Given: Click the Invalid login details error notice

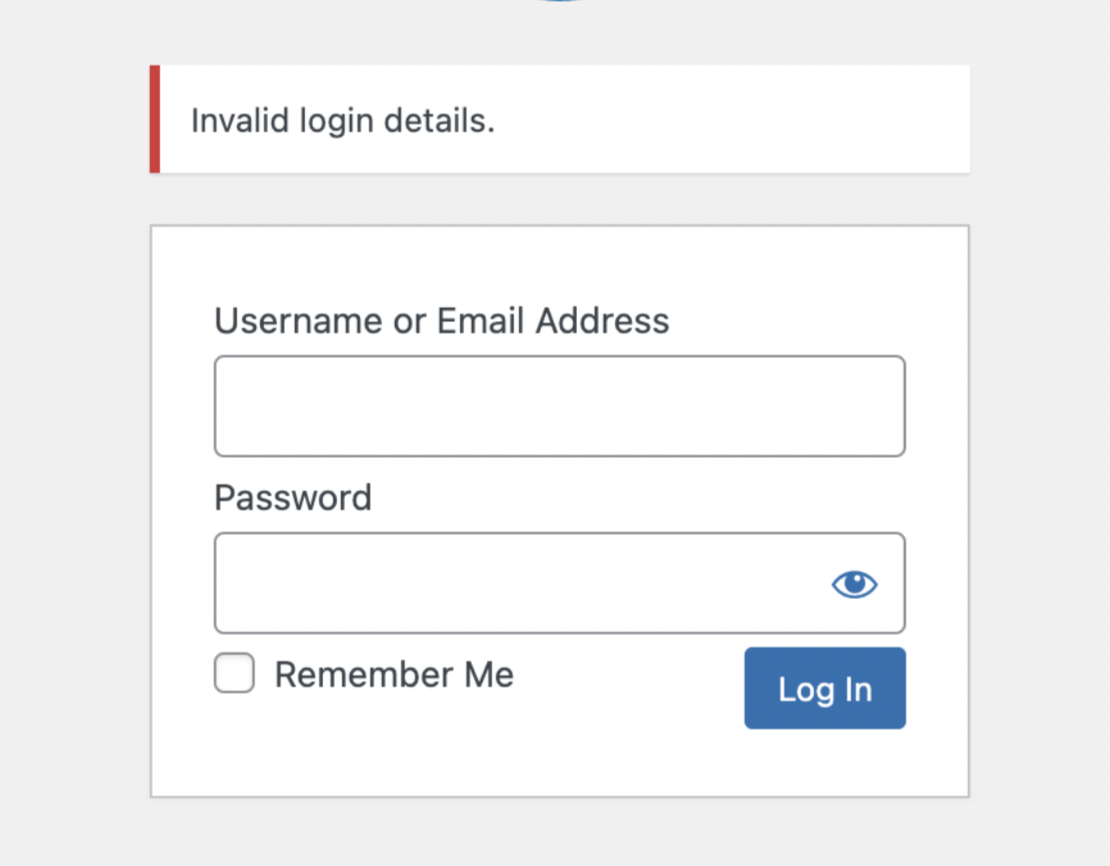Looking at the screenshot, I should tap(559, 119).
